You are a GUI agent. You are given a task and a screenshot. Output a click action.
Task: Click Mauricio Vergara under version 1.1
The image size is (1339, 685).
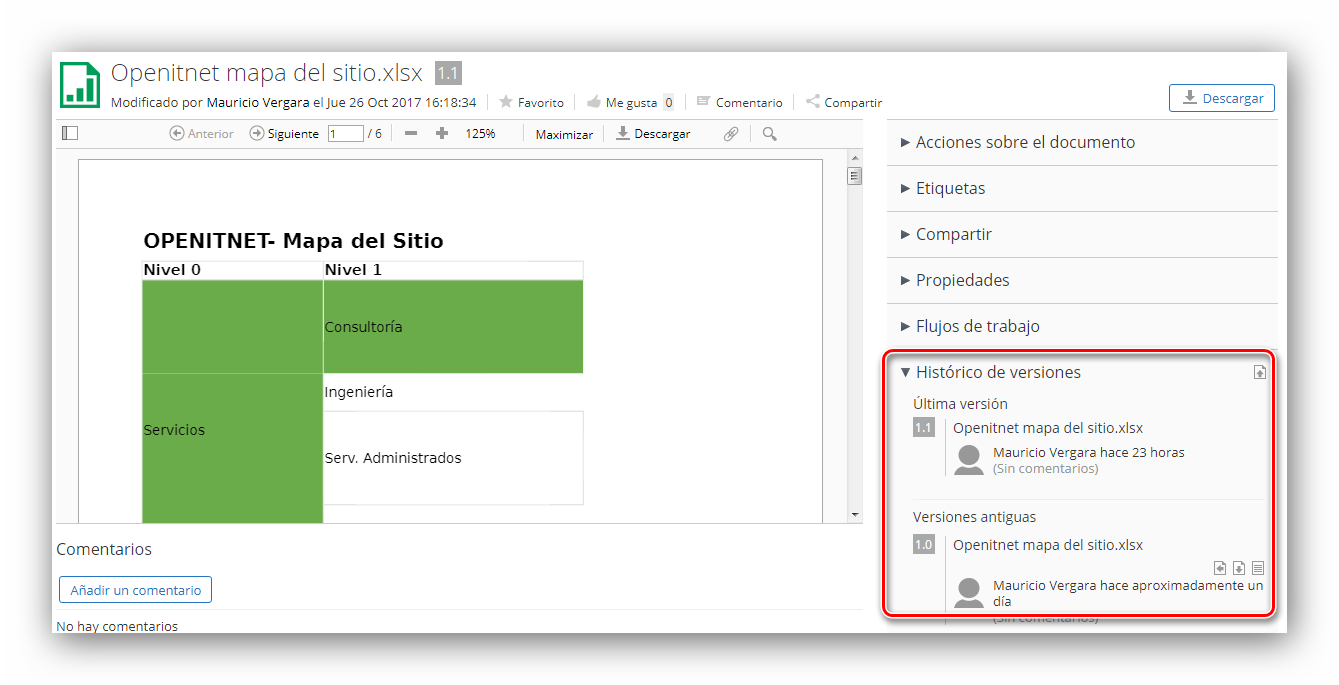1043,452
